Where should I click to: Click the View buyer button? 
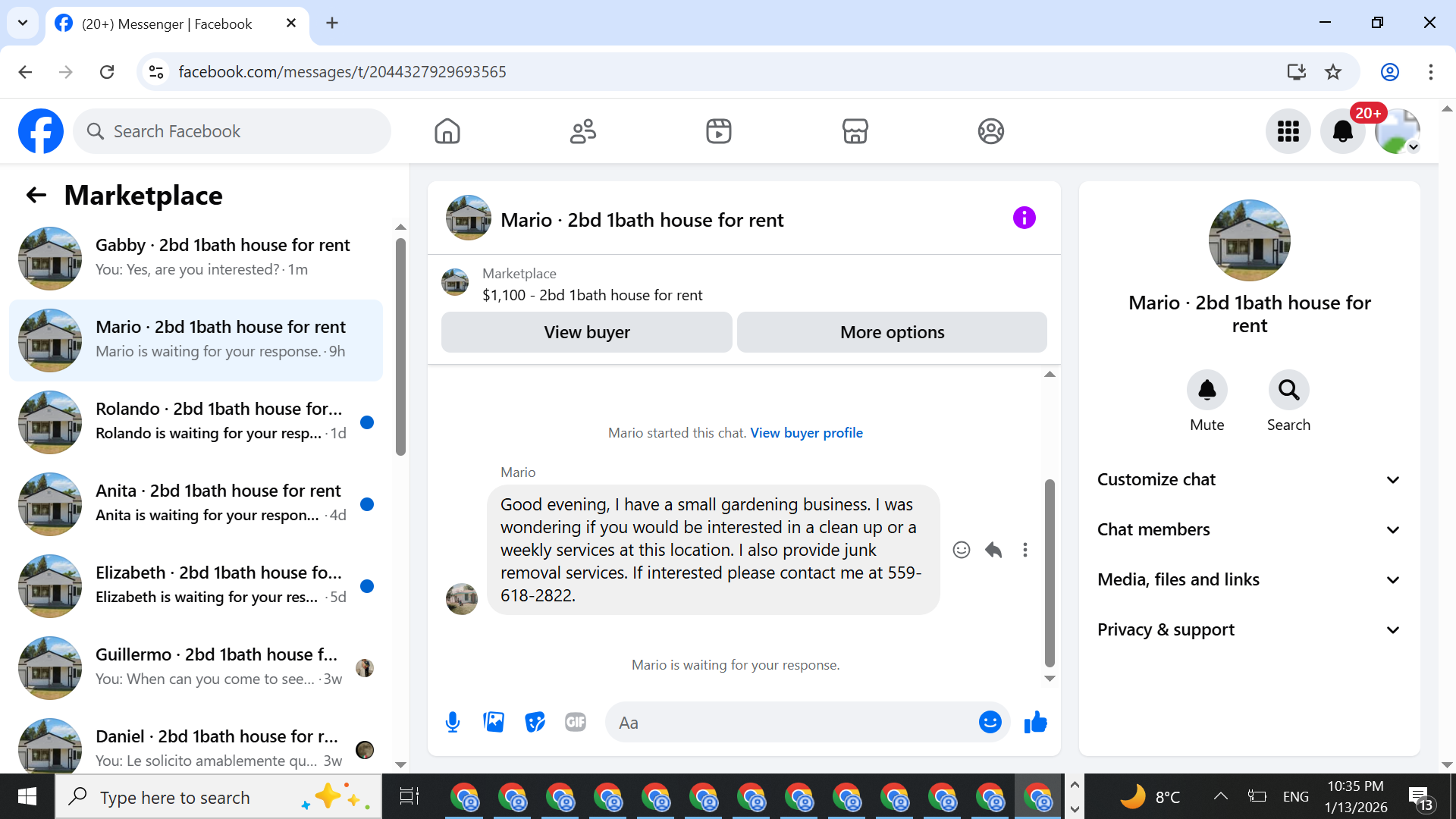tap(586, 332)
